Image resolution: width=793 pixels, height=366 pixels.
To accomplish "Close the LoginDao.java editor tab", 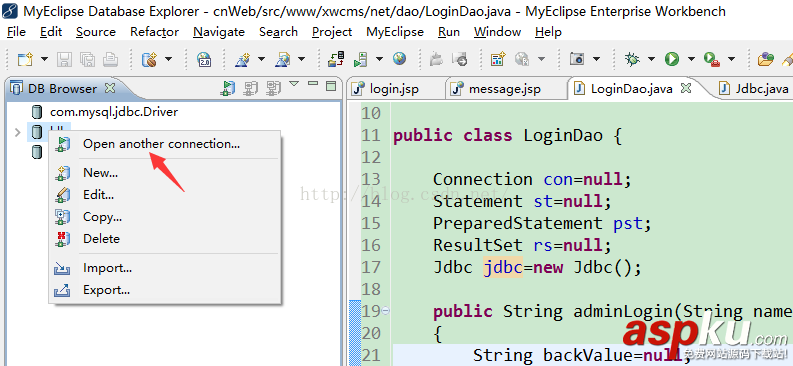I will tap(686, 88).
